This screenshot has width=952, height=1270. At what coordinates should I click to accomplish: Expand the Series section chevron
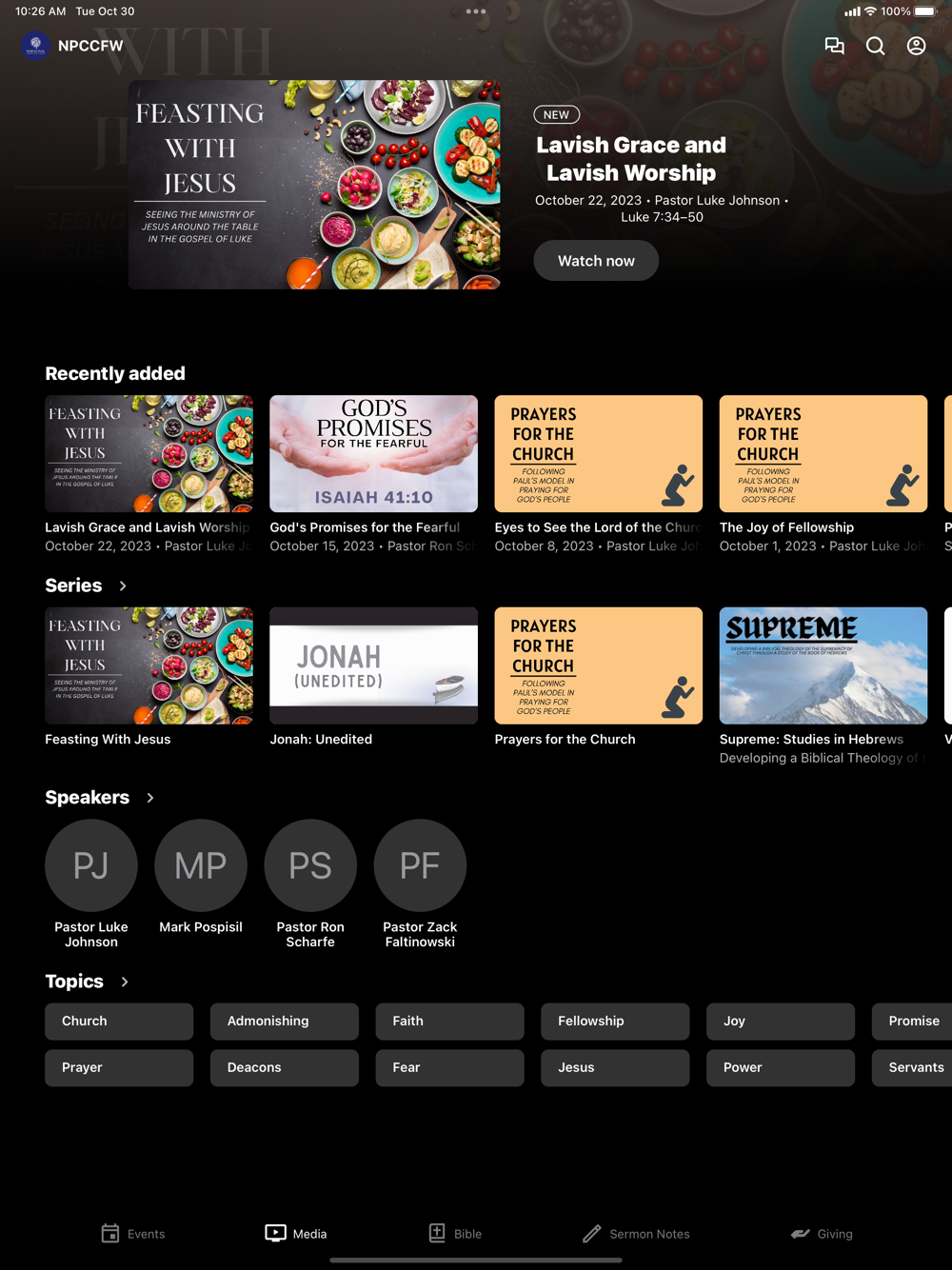tap(123, 585)
